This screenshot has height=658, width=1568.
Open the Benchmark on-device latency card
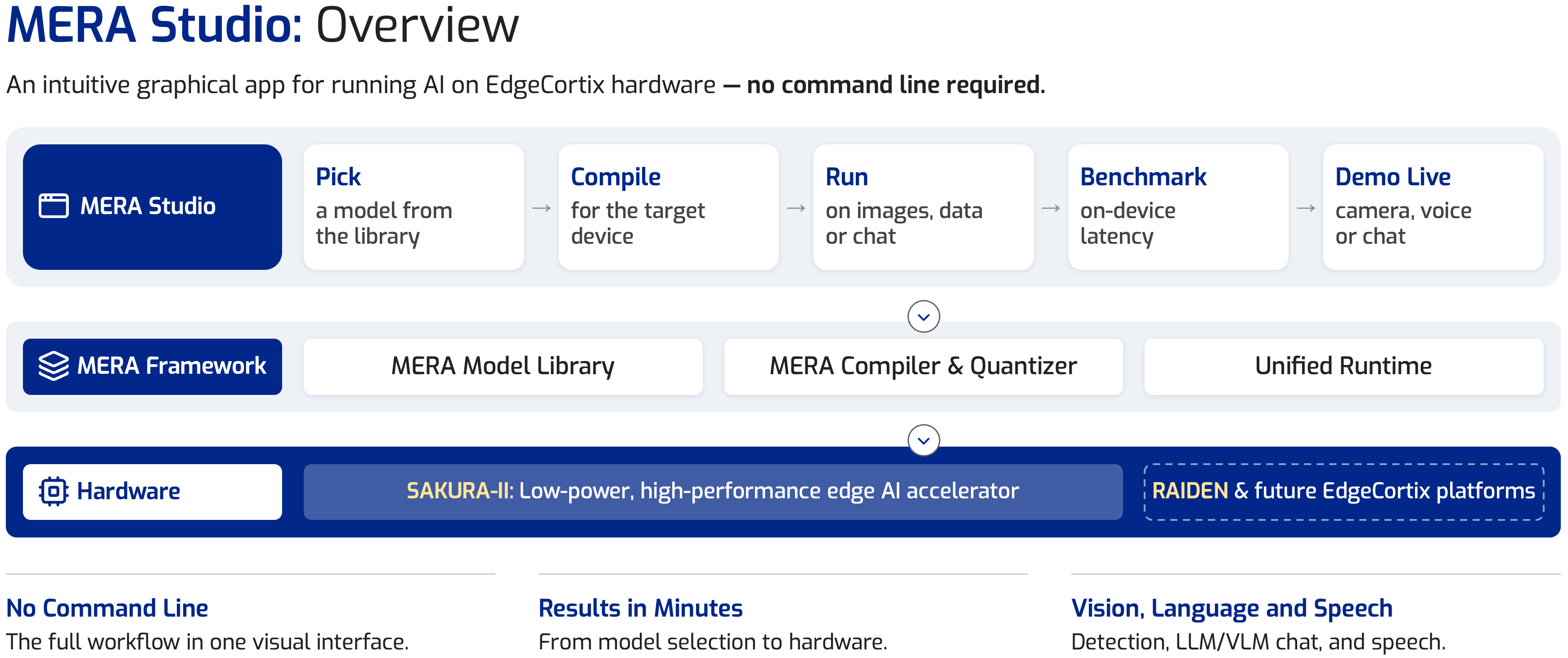[x=1178, y=207]
